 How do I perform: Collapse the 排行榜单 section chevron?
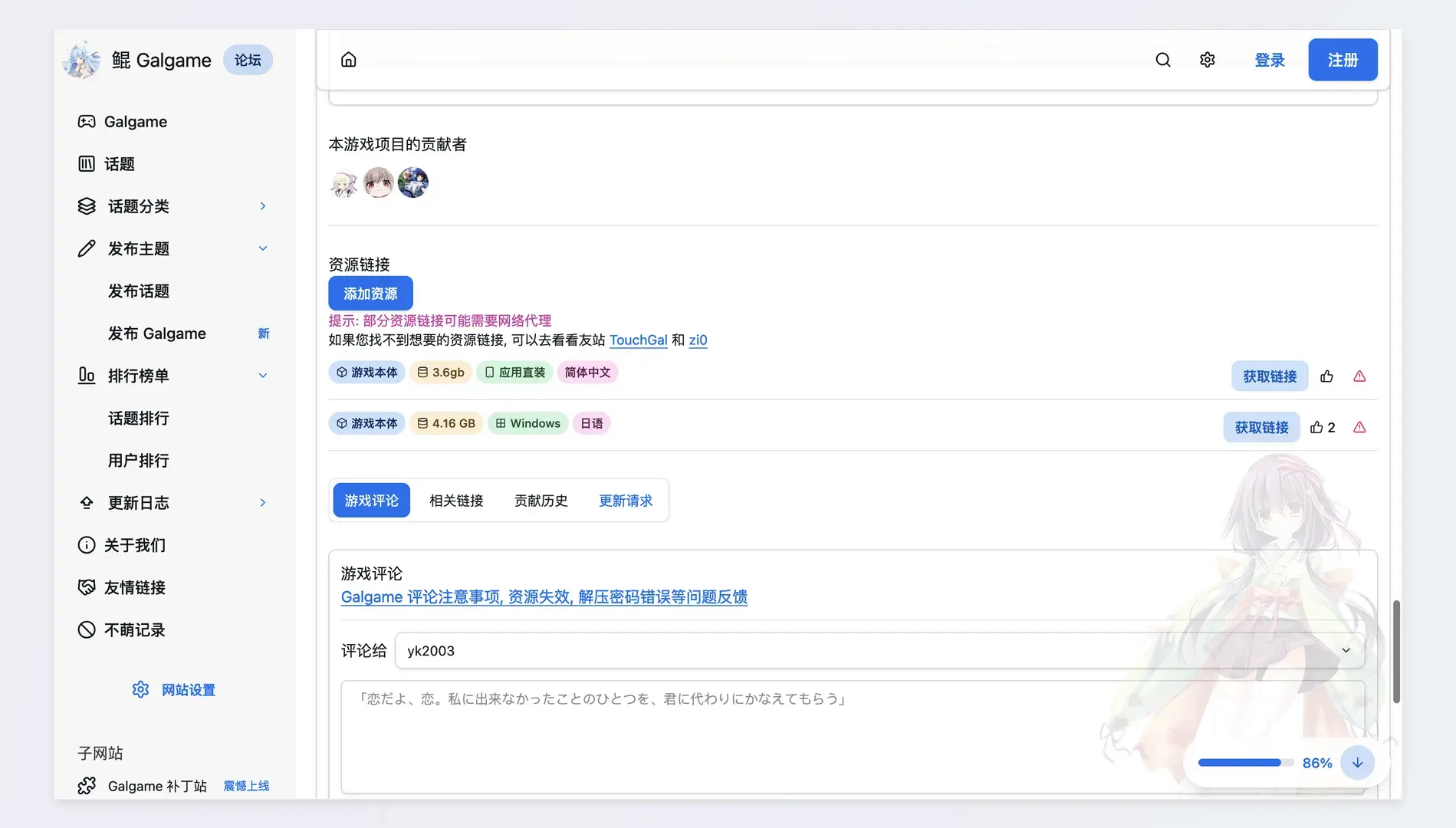click(x=263, y=376)
